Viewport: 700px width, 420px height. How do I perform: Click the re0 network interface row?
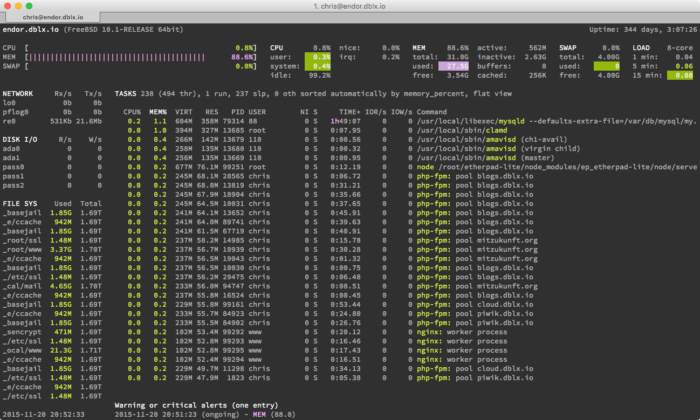click(x=9, y=120)
